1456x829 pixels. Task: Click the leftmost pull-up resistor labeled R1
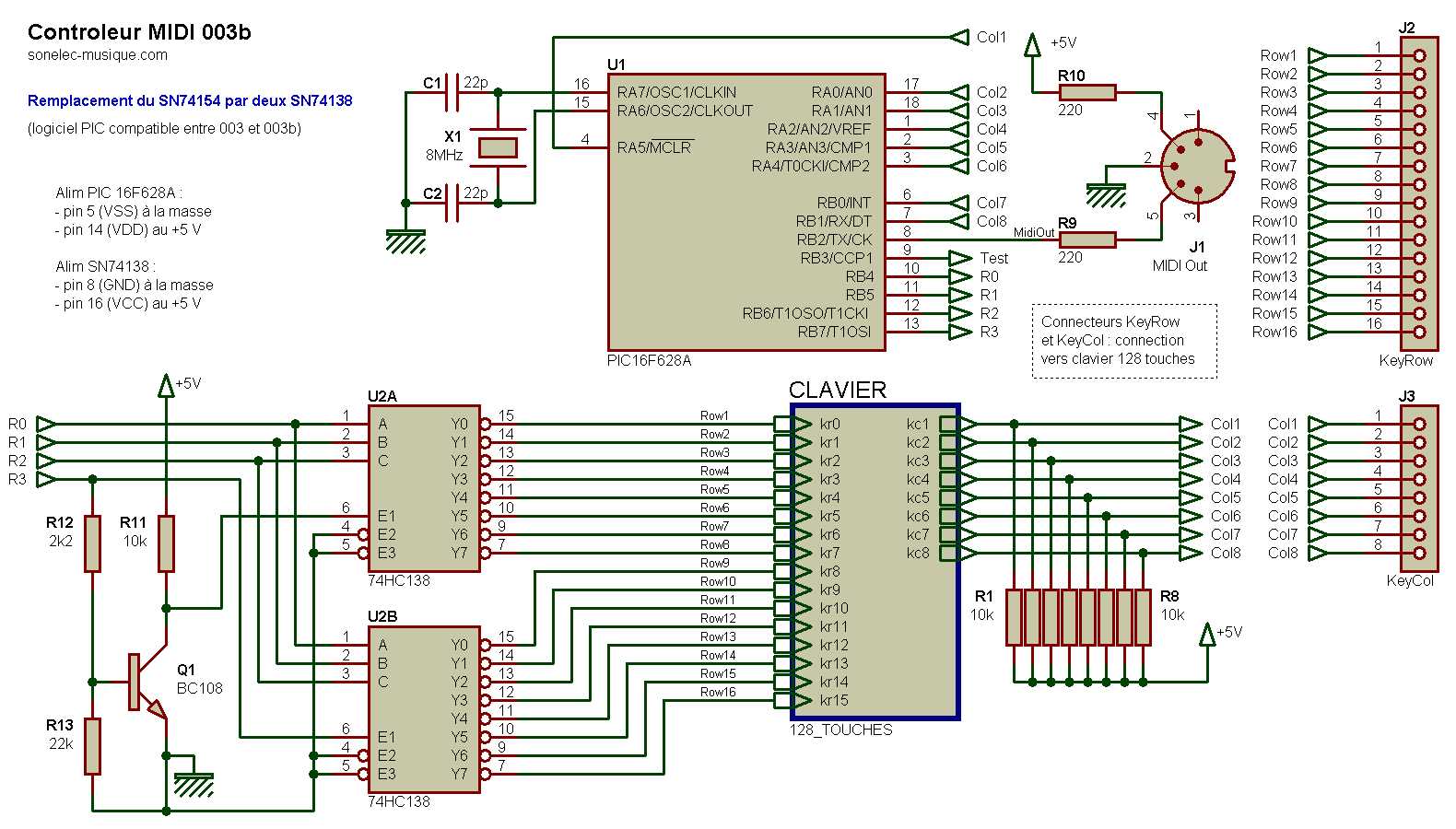point(1014,617)
